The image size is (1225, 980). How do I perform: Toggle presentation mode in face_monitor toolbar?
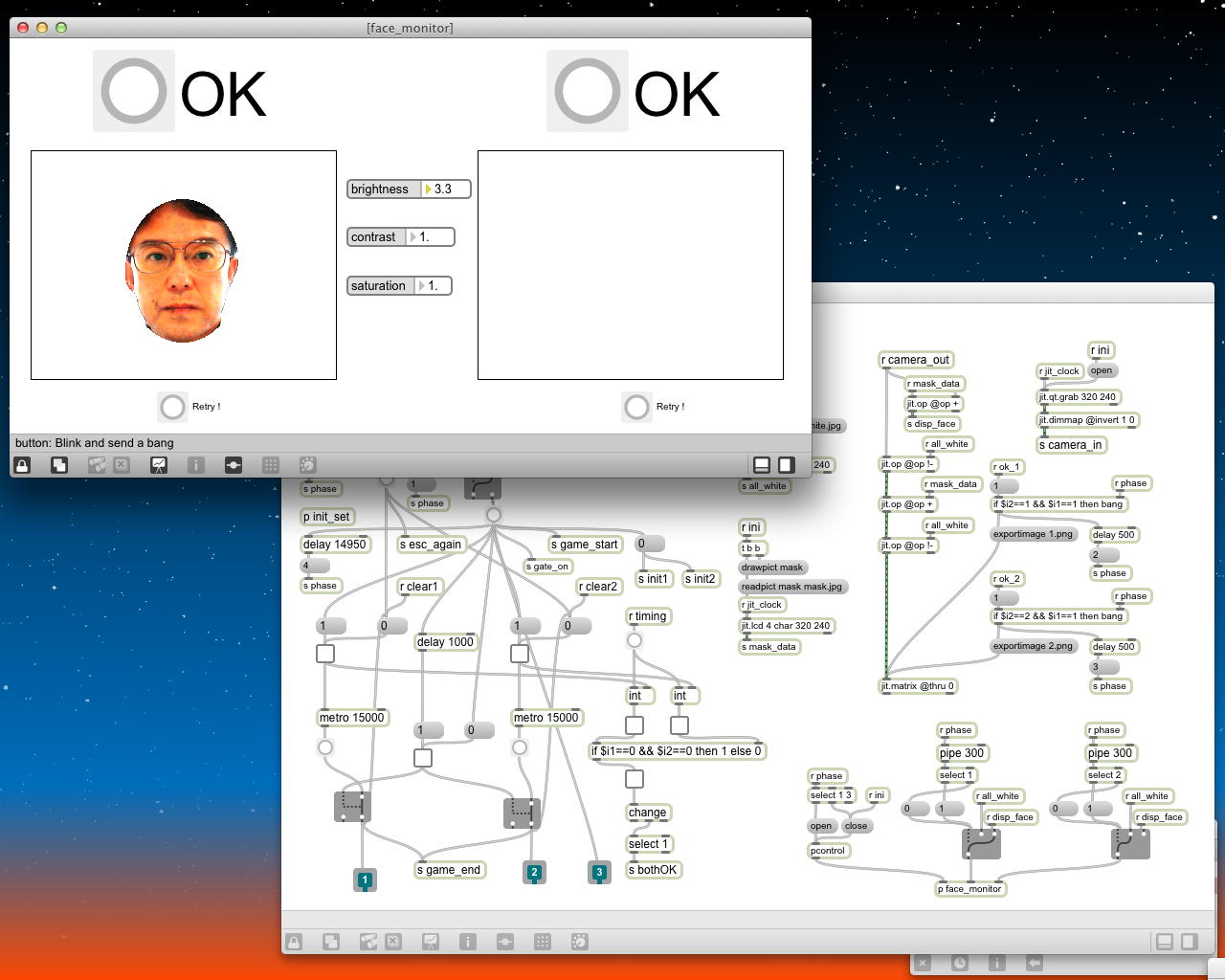159,465
